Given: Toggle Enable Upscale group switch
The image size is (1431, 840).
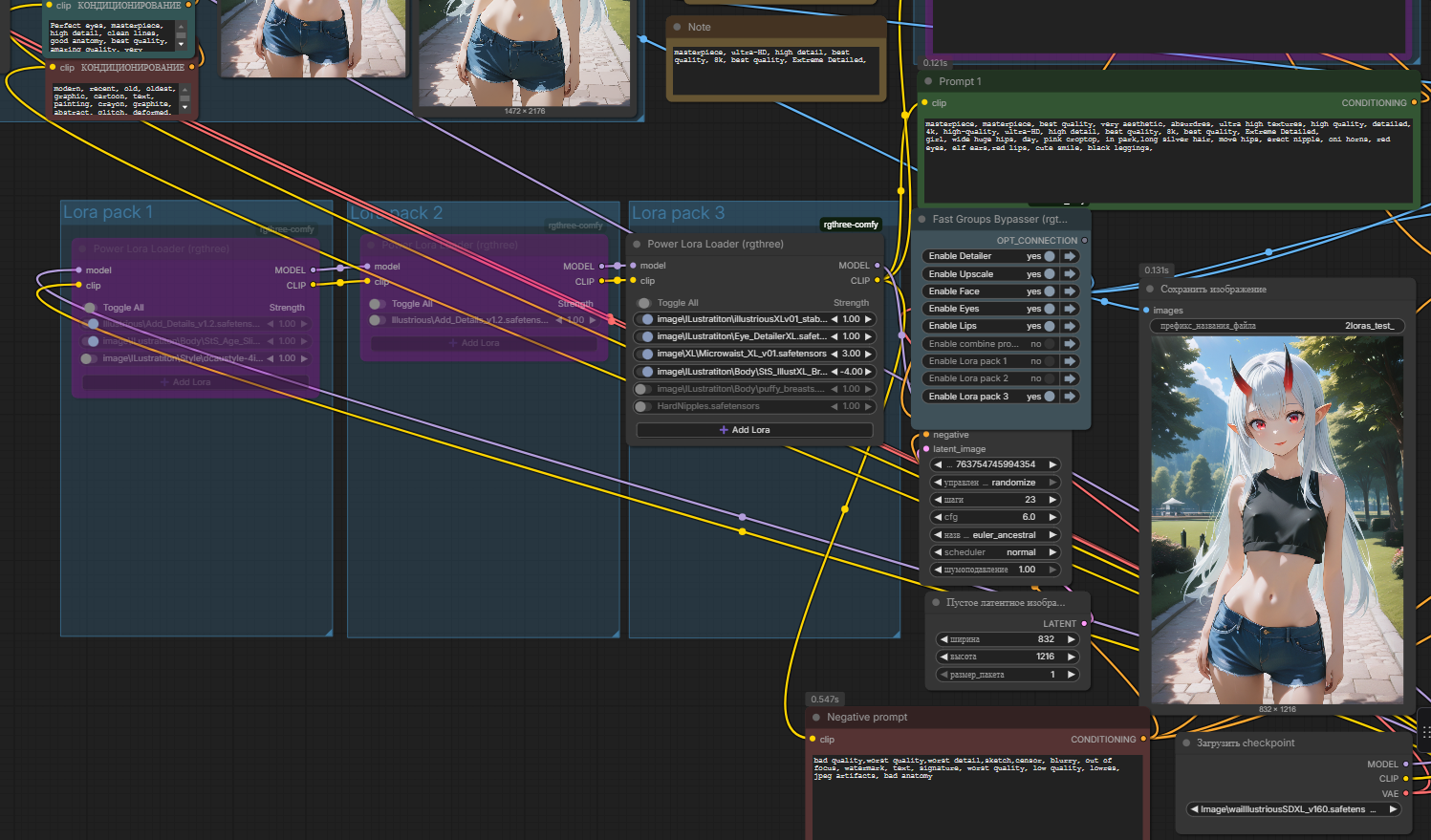Looking at the screenshot, I should click(x=1050, y=274).
